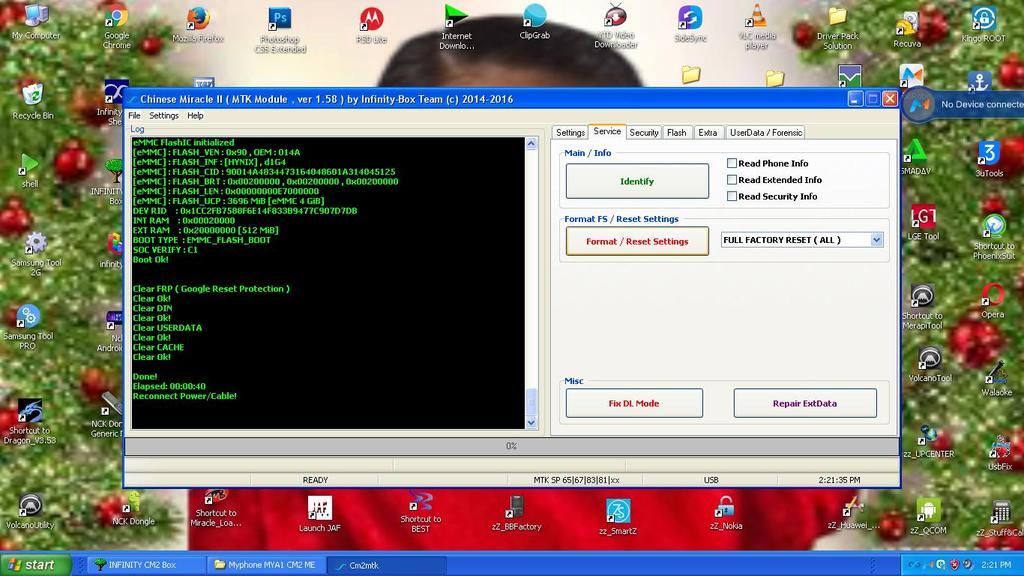Click the 'BOOT TYPE : EMMC_FLASH_BOOT' log line
This screenshot has height=576, width=1024.
tap(201, 240)
